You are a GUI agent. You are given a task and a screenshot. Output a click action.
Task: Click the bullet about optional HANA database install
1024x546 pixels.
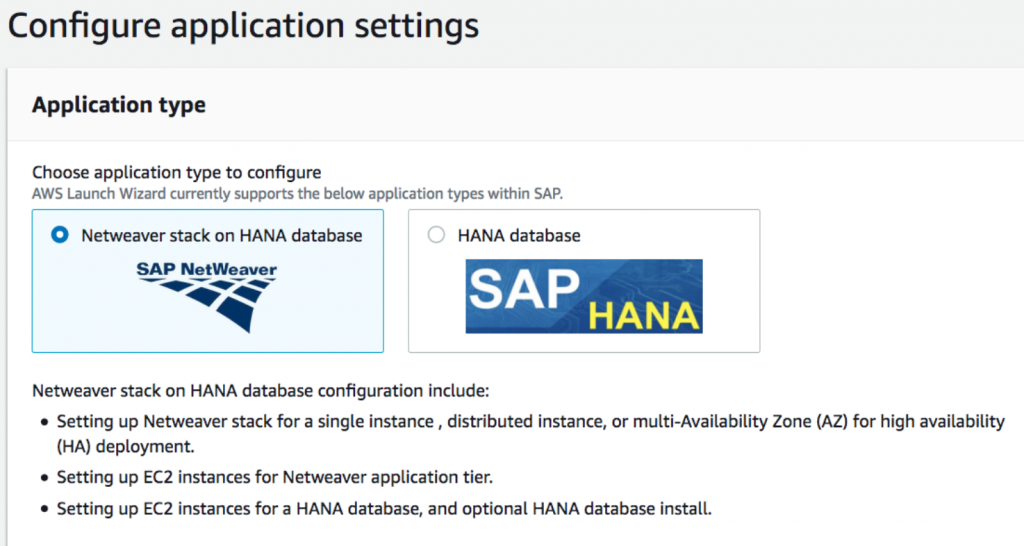(384, 508)
